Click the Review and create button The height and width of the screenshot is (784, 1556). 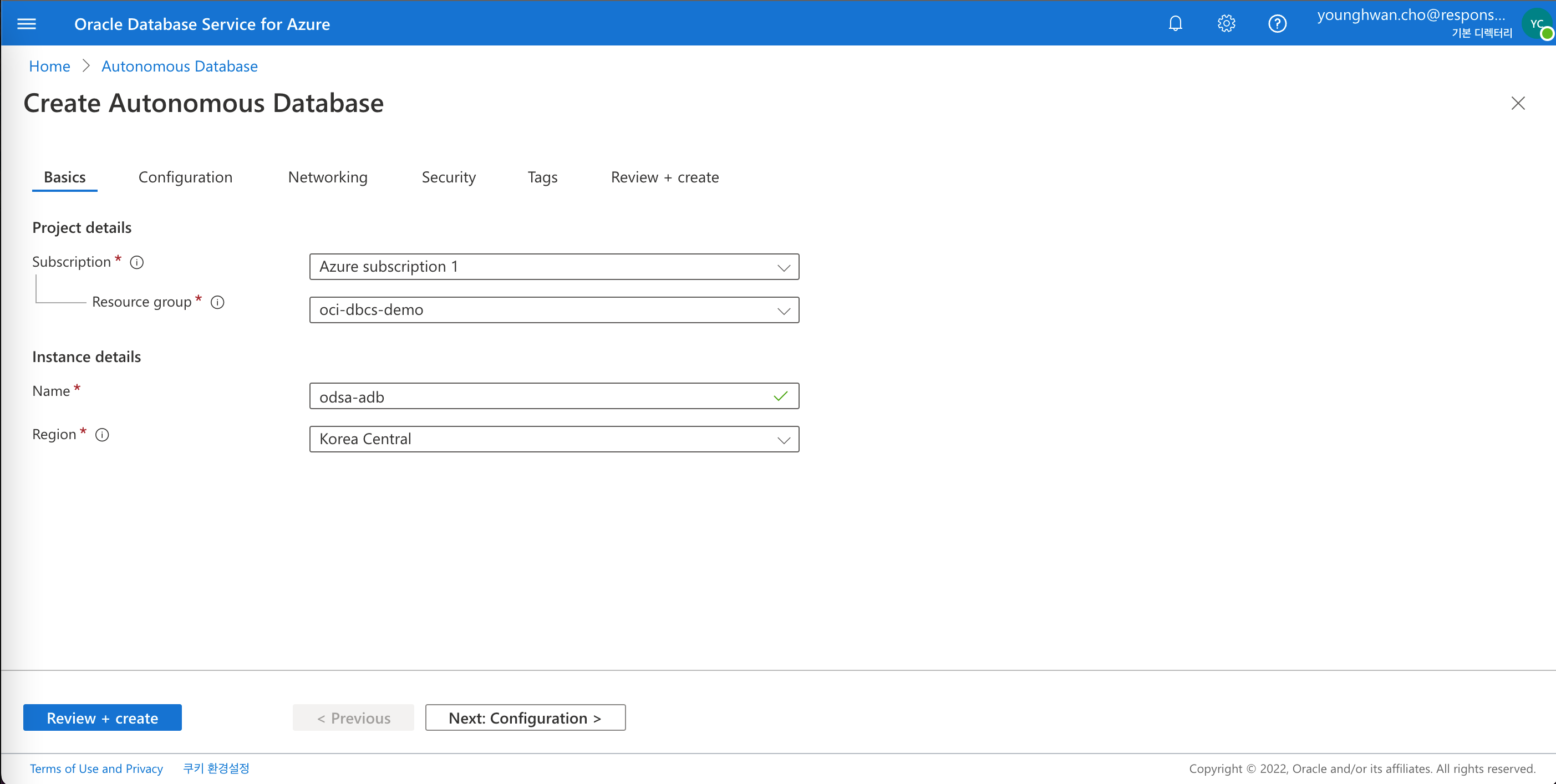coord(102,717)
